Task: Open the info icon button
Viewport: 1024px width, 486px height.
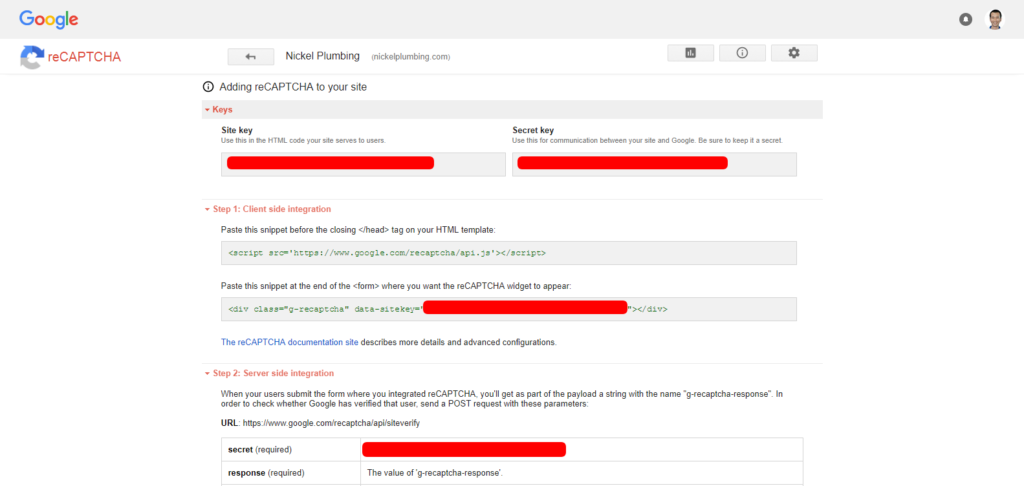Action: click(x=742, y=53)
